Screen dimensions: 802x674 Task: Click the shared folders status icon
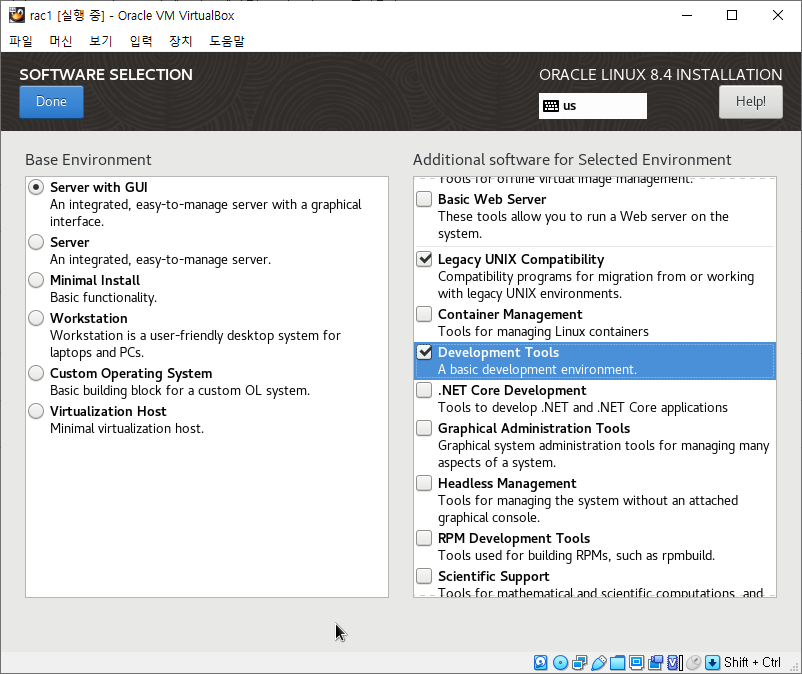[x=617, y=663]
